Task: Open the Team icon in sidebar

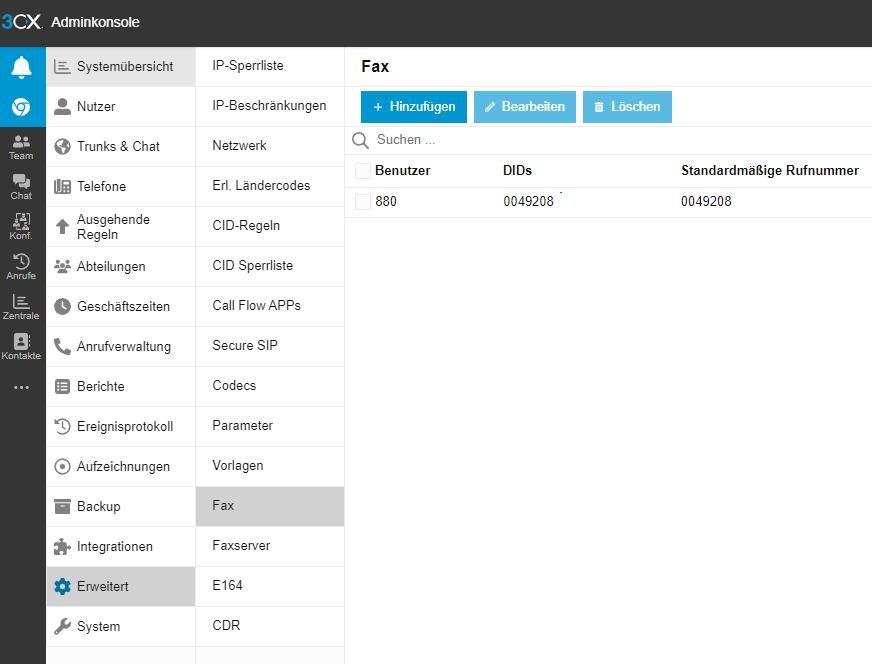Action: [x=21, y=147]
